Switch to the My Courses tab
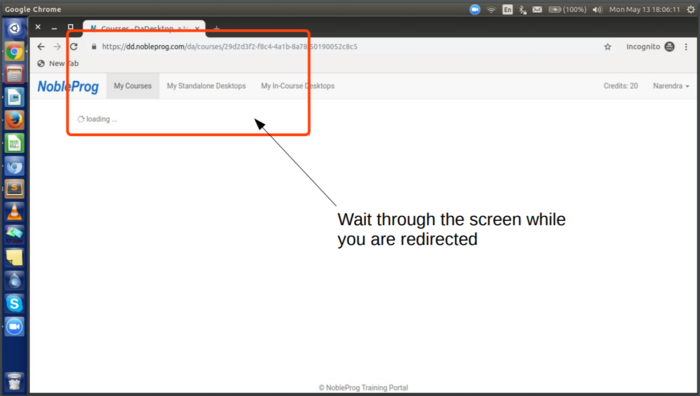700x396 pixels. click(133, 86)
